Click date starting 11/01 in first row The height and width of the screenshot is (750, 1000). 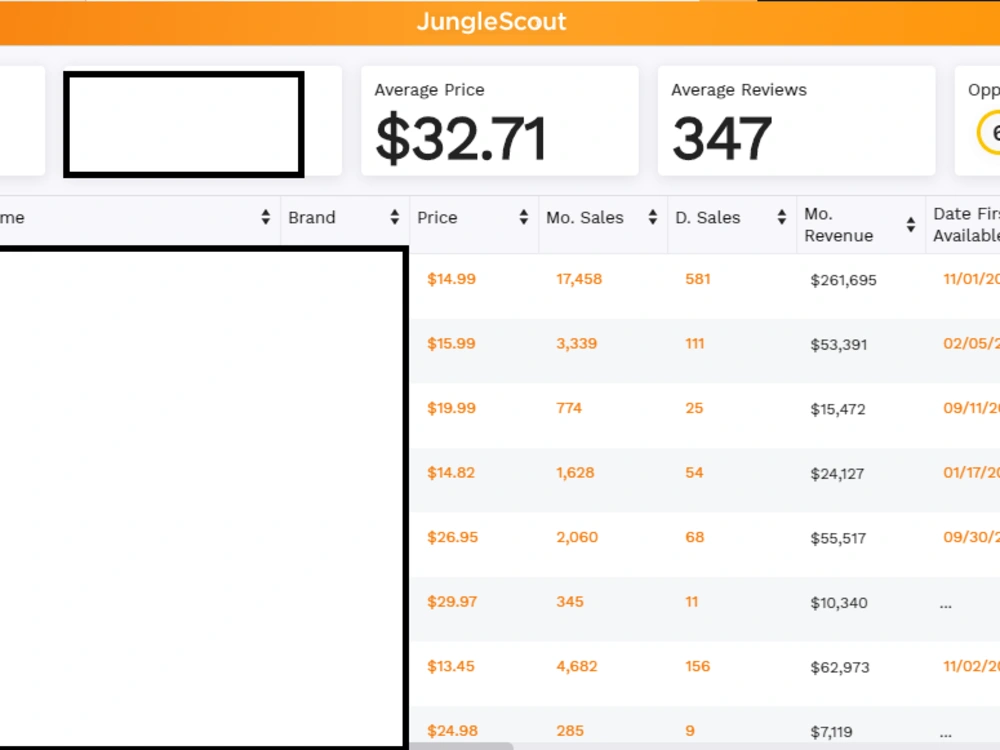click(x=971, y=279)
